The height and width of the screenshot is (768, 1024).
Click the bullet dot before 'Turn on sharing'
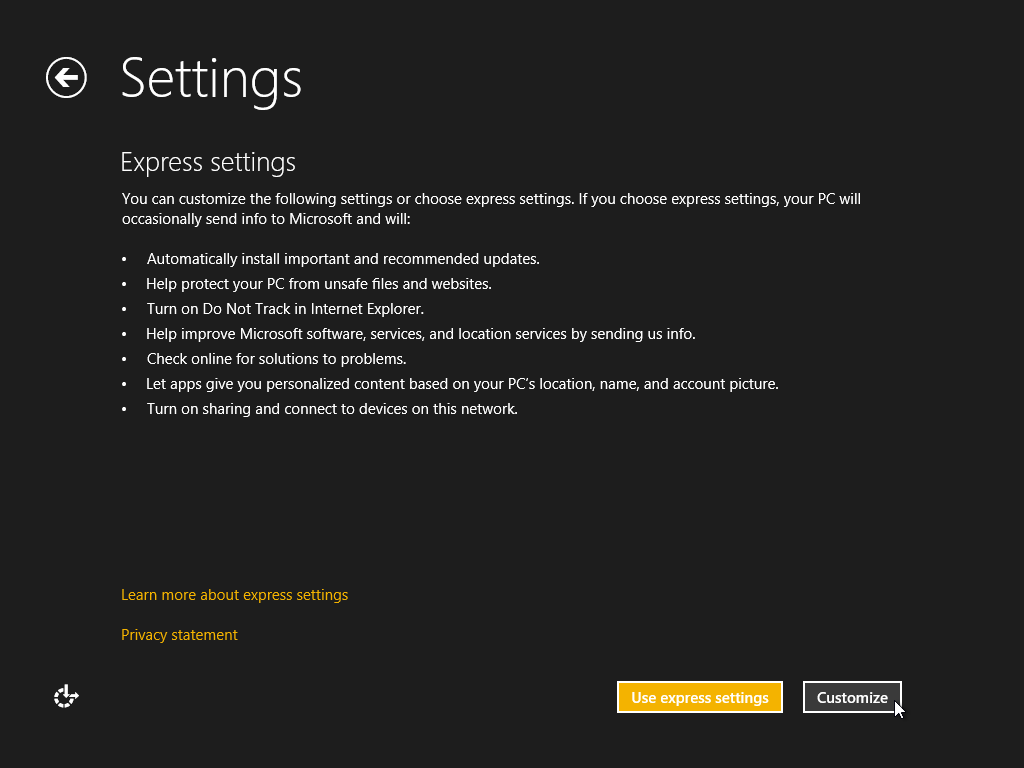[x=125, y=410]
